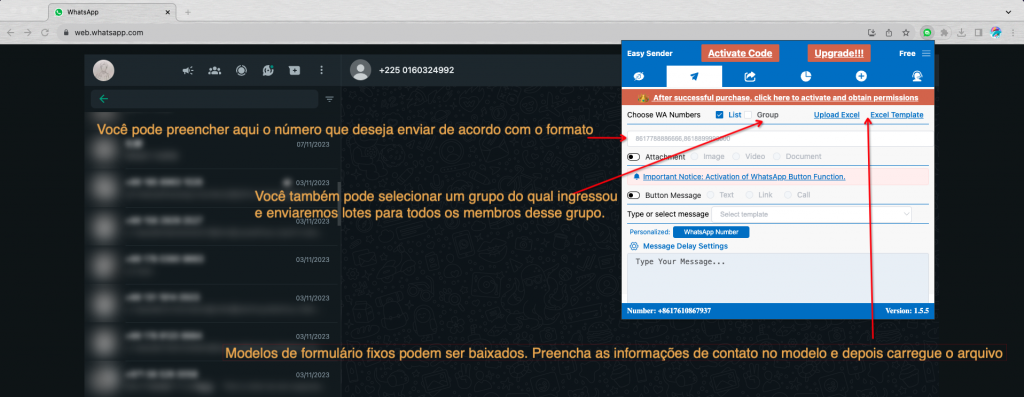Image resolution: width=1024 pixels, height=397 pixels.
Task: Select the WhatsApp browser tab
Action: [111, 12]
